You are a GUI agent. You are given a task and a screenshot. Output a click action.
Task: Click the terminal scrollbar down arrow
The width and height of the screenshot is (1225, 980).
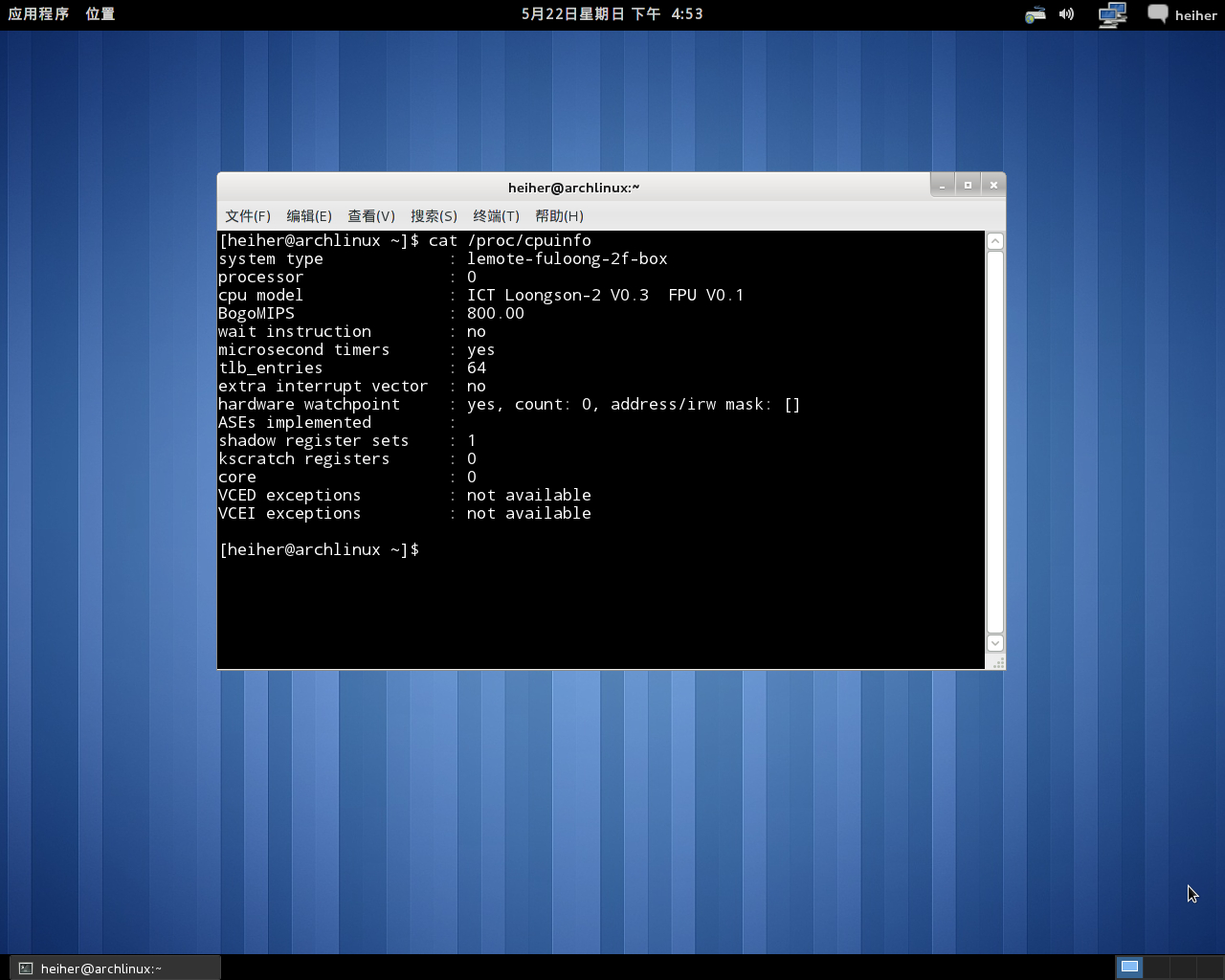point(995,643)
